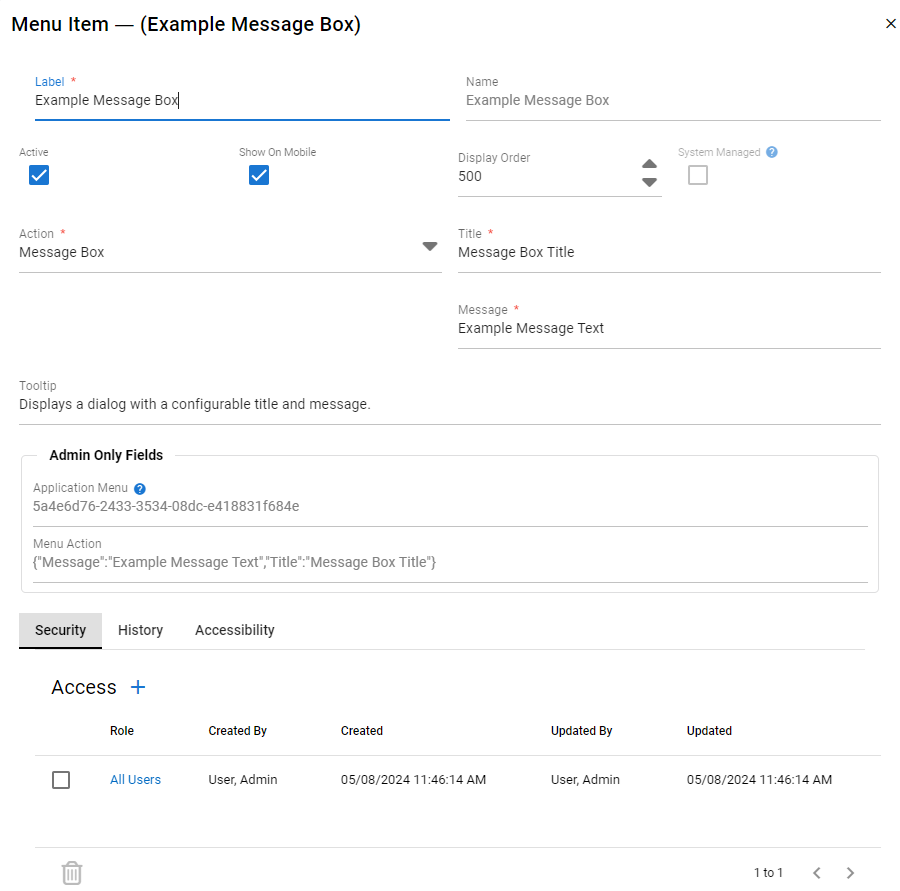Switch to the Security tab
Viewport: 900px width, 891px height.
tap(60, 630)
